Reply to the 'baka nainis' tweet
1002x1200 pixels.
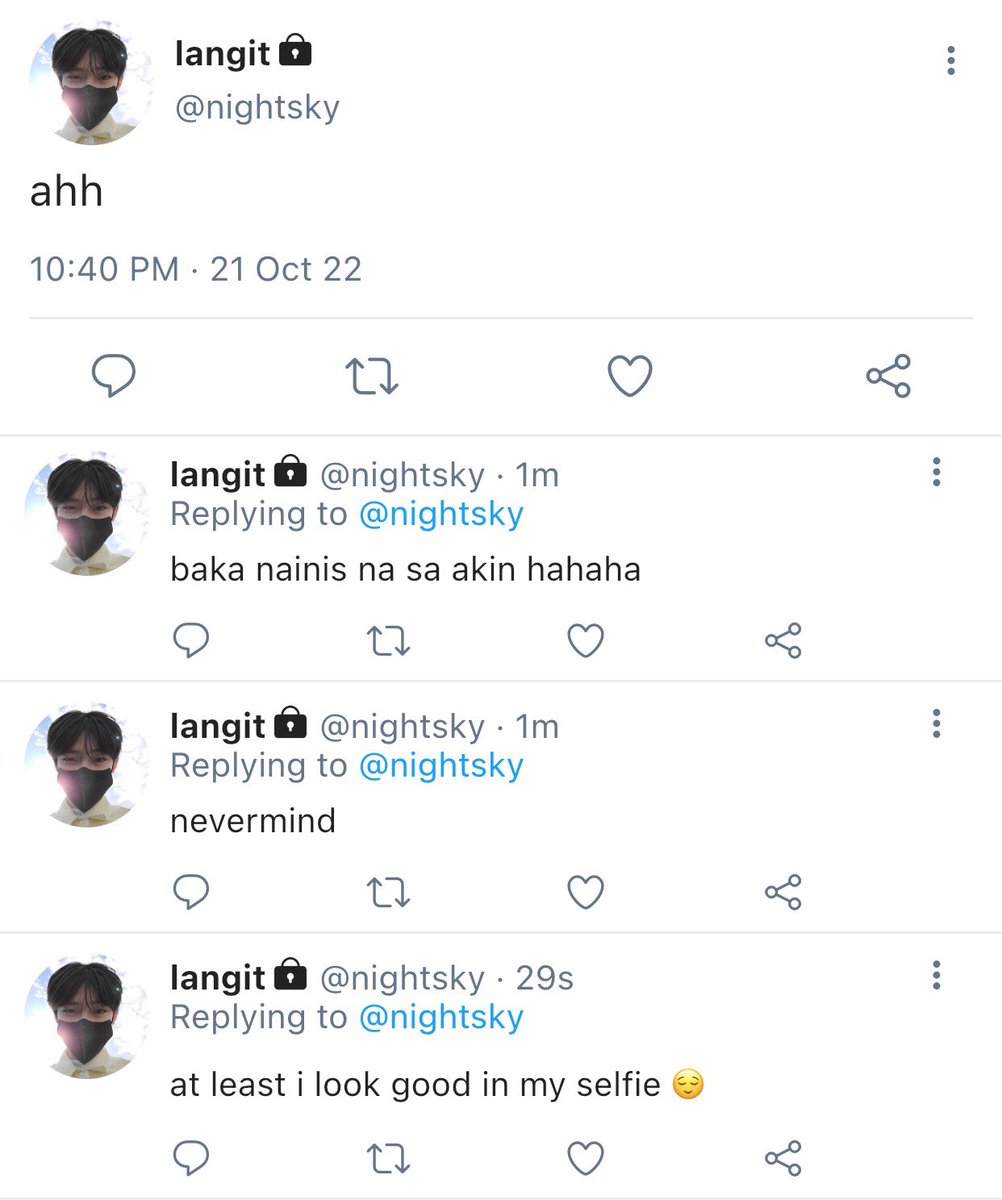pos(190,640)
